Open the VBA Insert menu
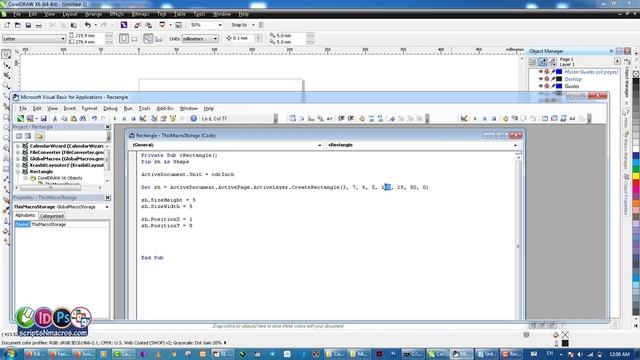 tap(69, 109)
